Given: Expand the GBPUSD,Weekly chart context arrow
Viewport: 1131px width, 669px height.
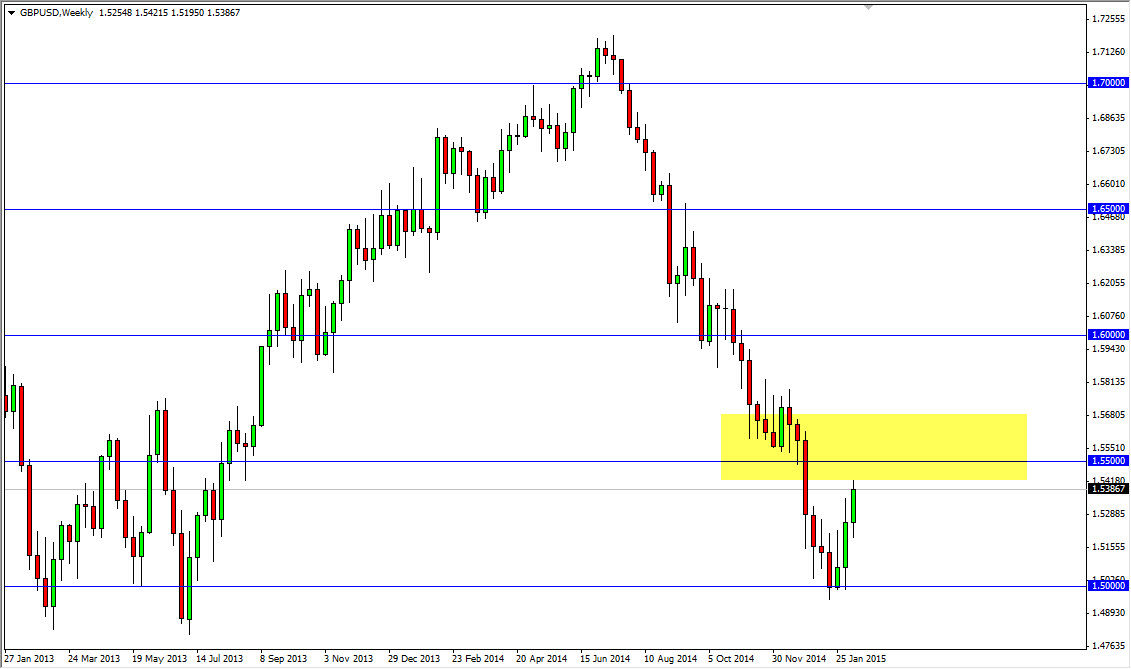Looking at the screenshot, I should 11,12.
